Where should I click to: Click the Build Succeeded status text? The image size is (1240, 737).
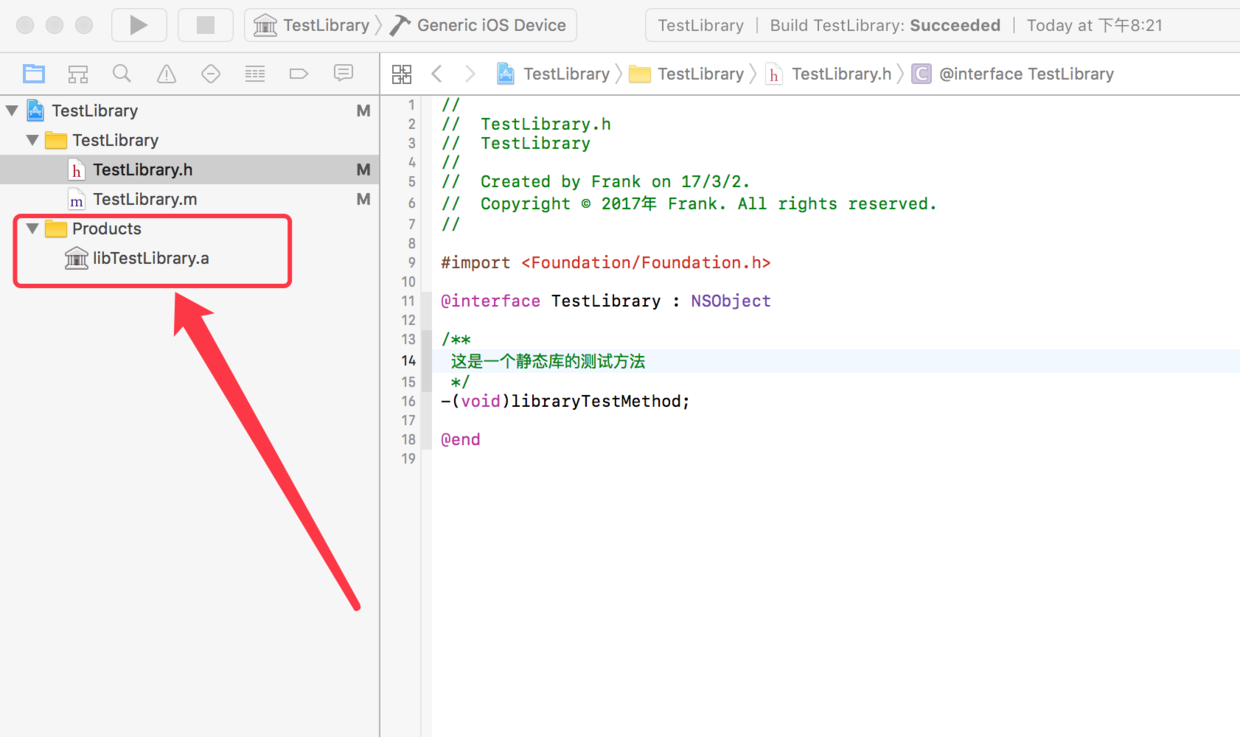(x=885, y=25)
